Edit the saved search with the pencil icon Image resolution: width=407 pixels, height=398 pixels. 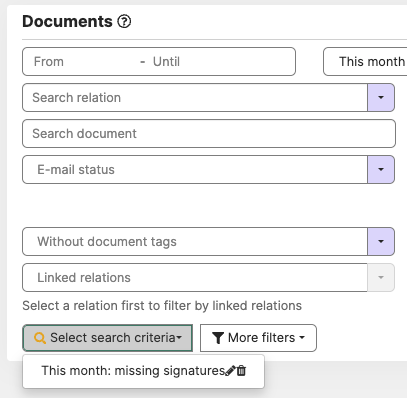pyautogui.click(x=230, y=371)
